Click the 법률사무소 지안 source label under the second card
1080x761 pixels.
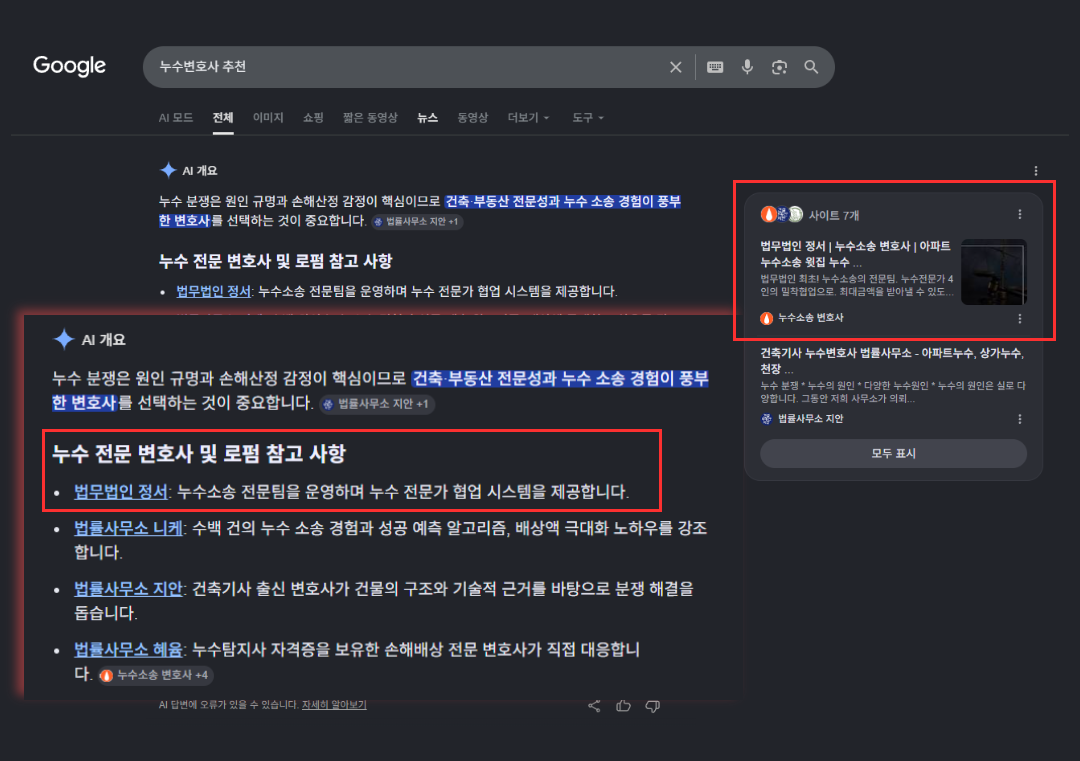810,419
